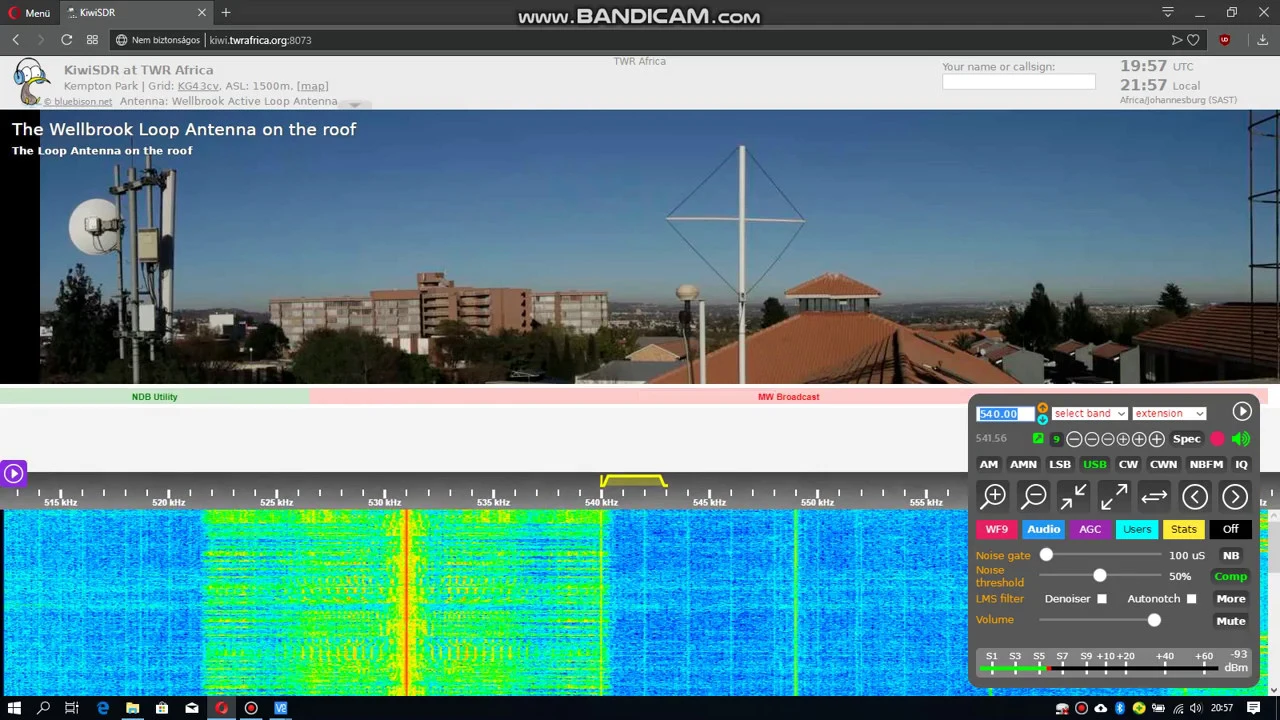This screenshot has height=720, width=1280.
Task: Click the cyan frequency down arrow
Action: pos(1042,419)
